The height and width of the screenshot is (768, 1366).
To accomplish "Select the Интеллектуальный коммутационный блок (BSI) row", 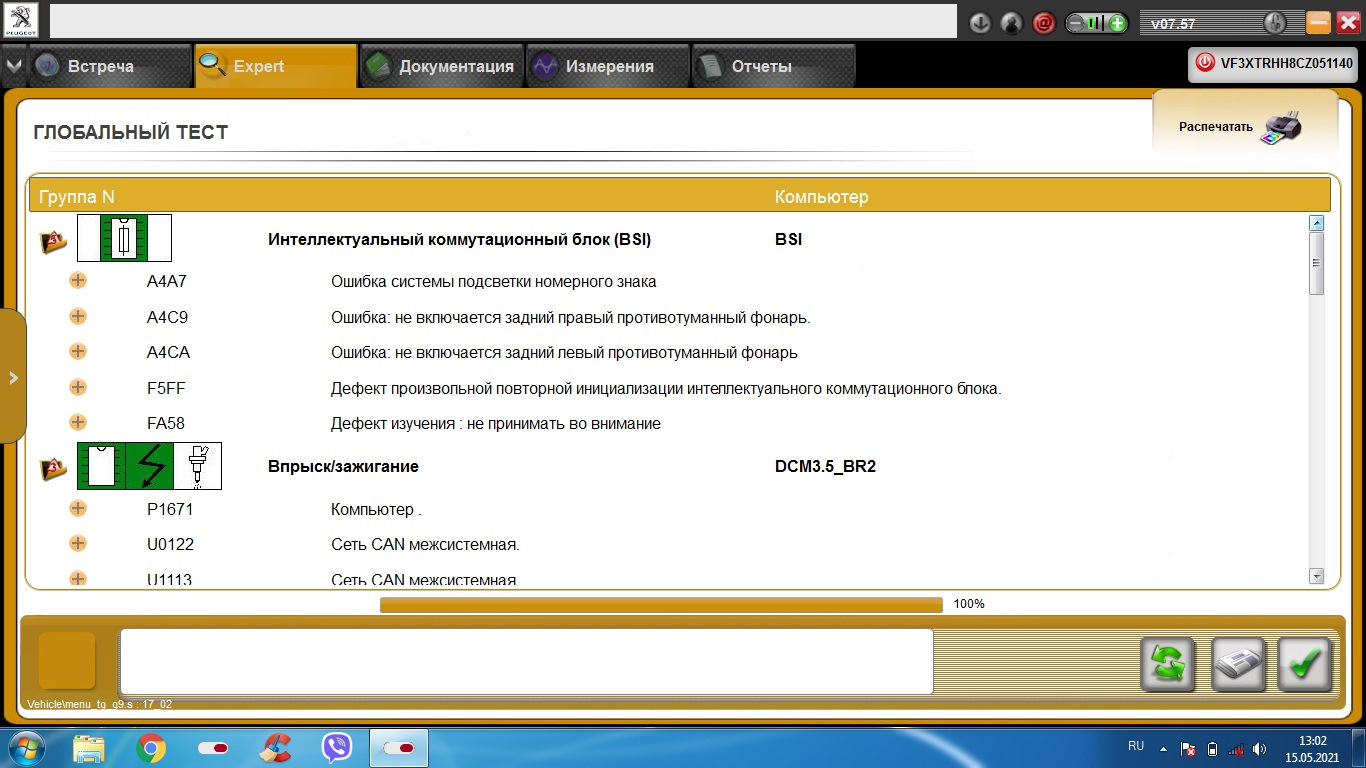I will pos(668,239).
